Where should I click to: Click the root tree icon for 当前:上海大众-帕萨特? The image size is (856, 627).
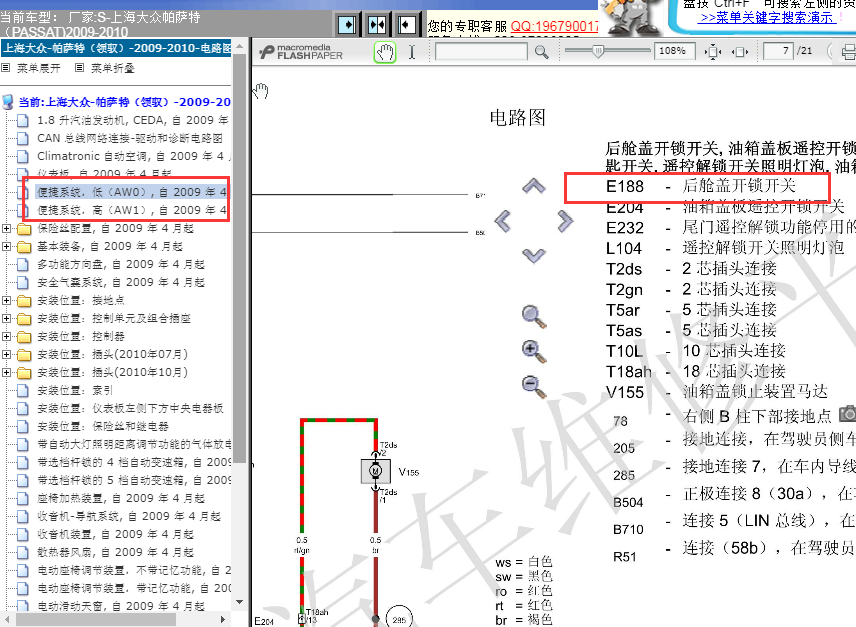pos(8,102)
